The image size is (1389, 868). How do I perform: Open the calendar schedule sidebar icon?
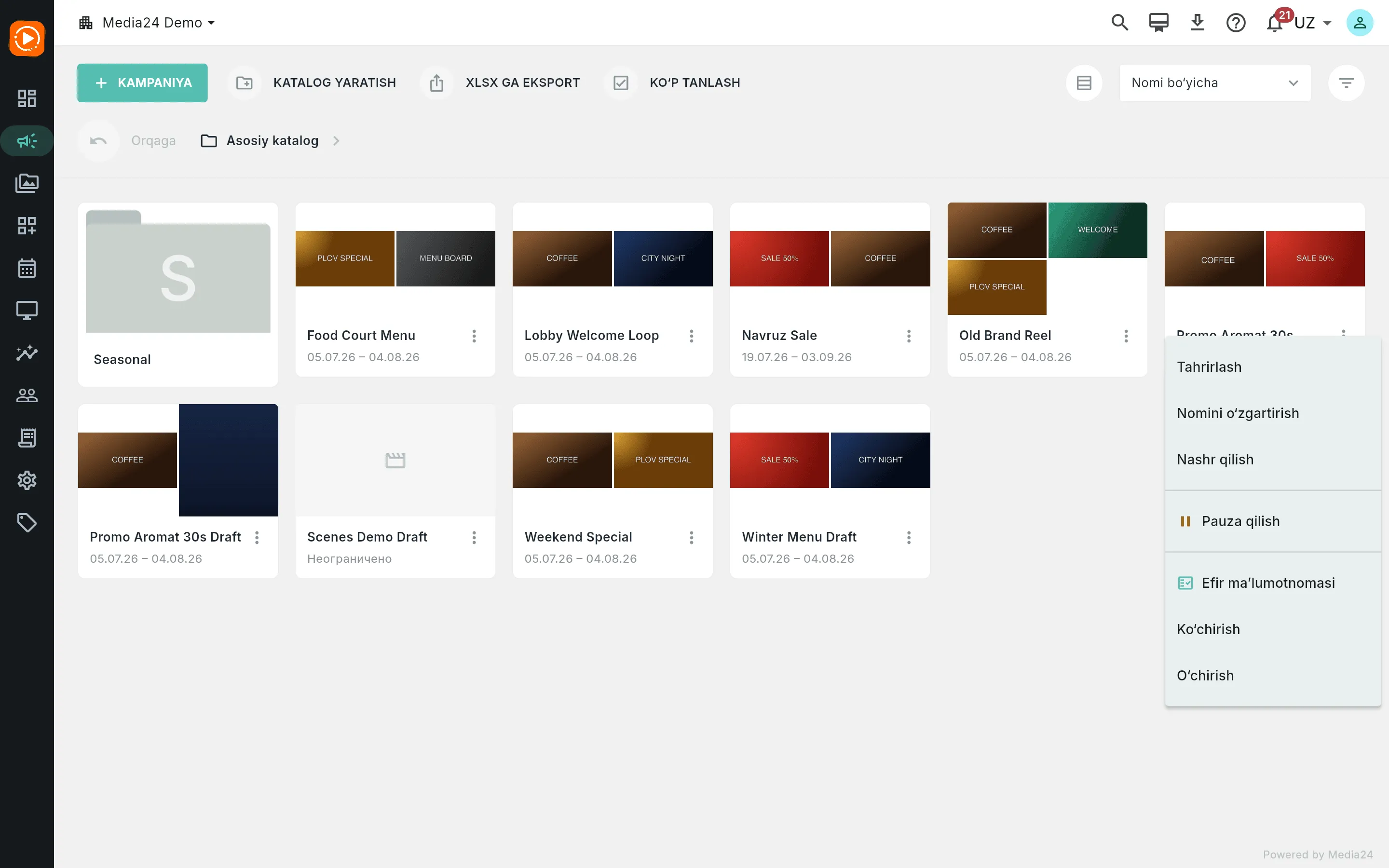[27, 268]
